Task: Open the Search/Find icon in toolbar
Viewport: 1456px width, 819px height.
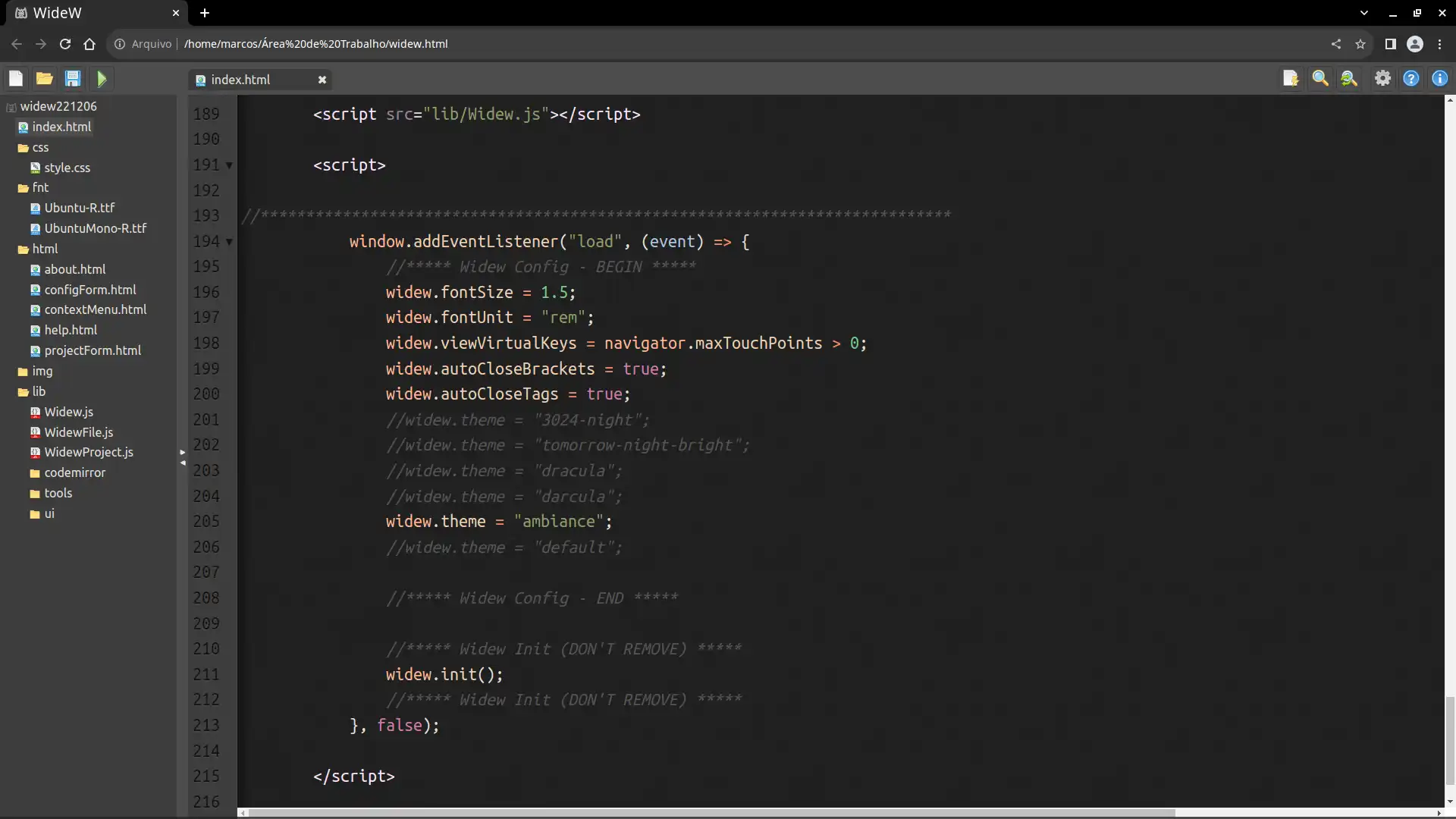Action: tap(1320, 79)
